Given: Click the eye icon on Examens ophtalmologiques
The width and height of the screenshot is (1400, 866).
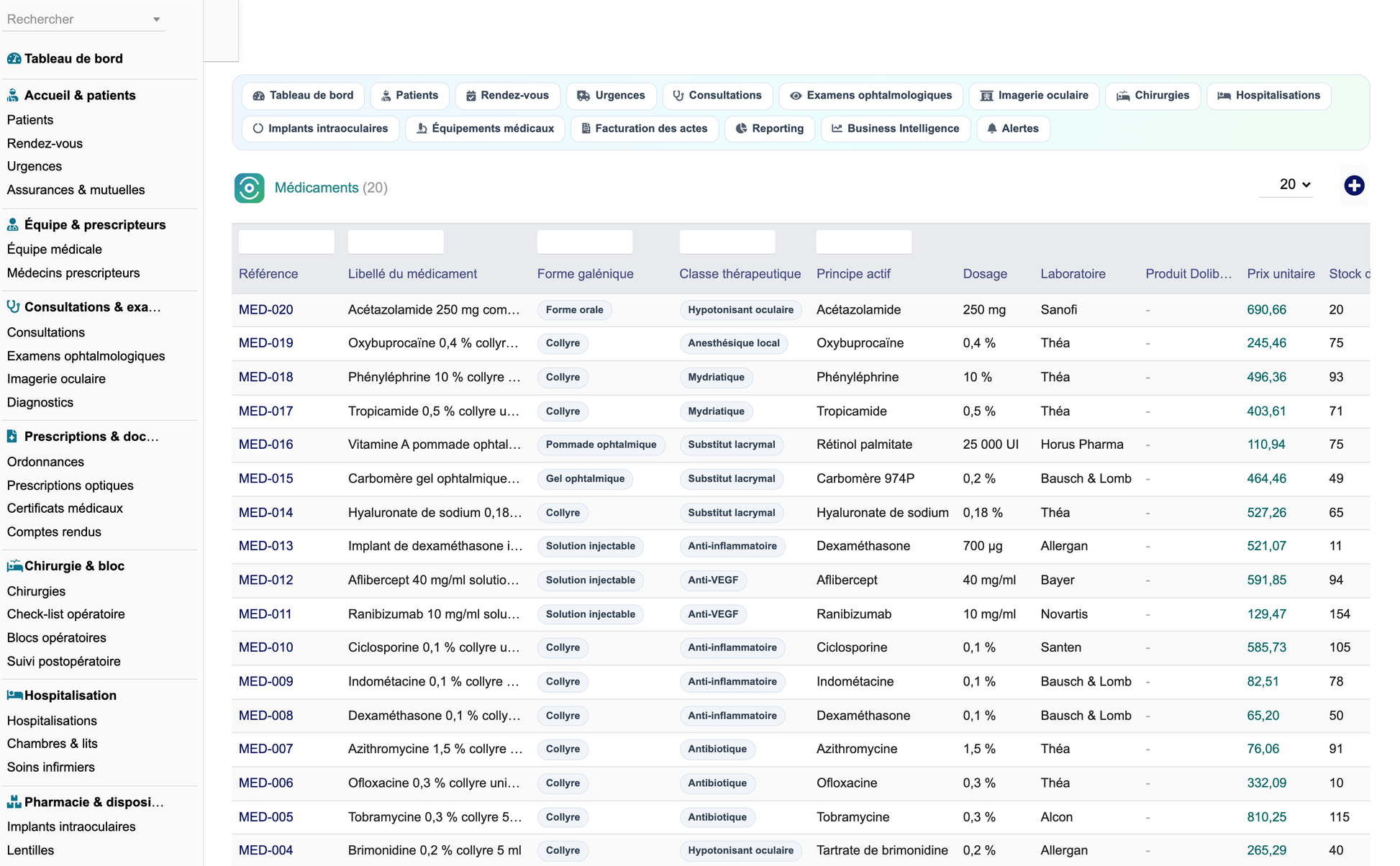Looking at the screenshot, I should (796, 96).
